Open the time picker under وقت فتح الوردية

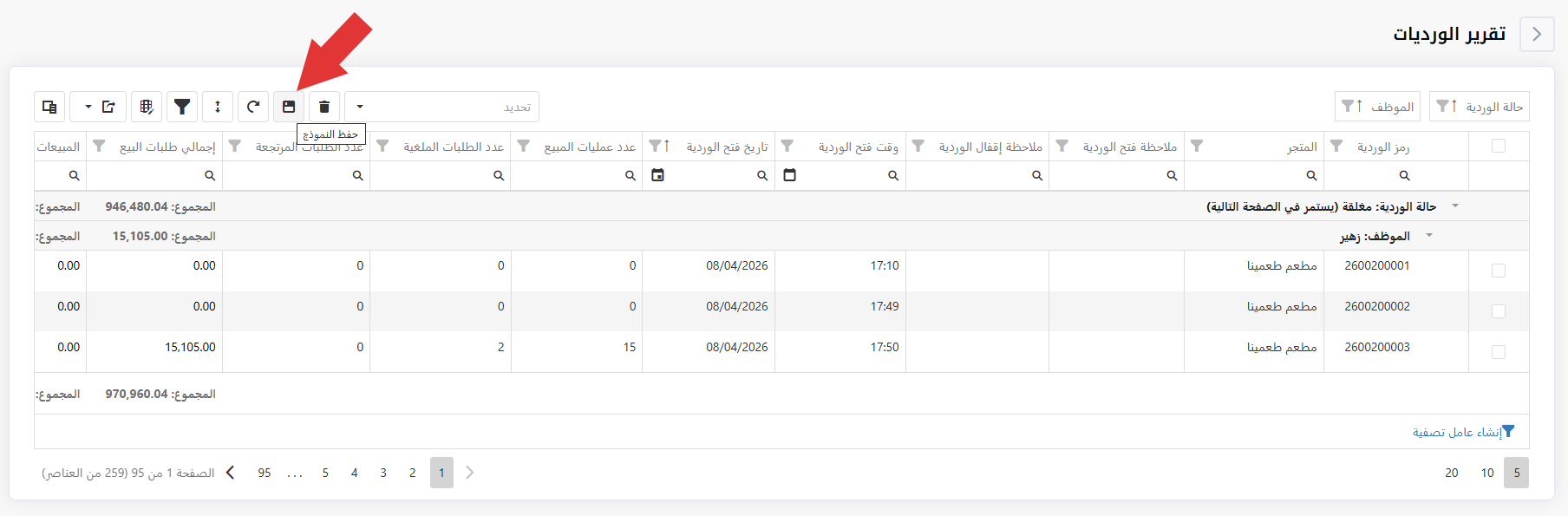click(x=789, y=175)
